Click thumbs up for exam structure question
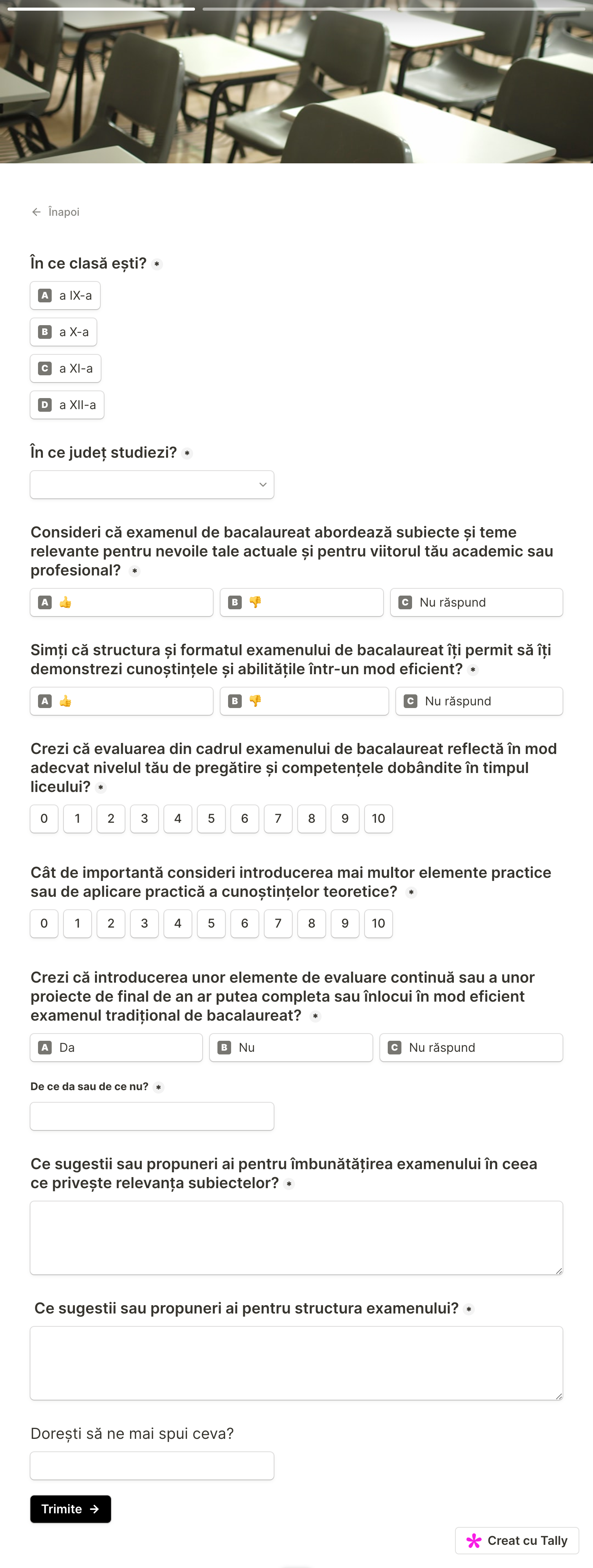Screen dimensions: 593x1568 pyautogui.click(x=121, y=700)
